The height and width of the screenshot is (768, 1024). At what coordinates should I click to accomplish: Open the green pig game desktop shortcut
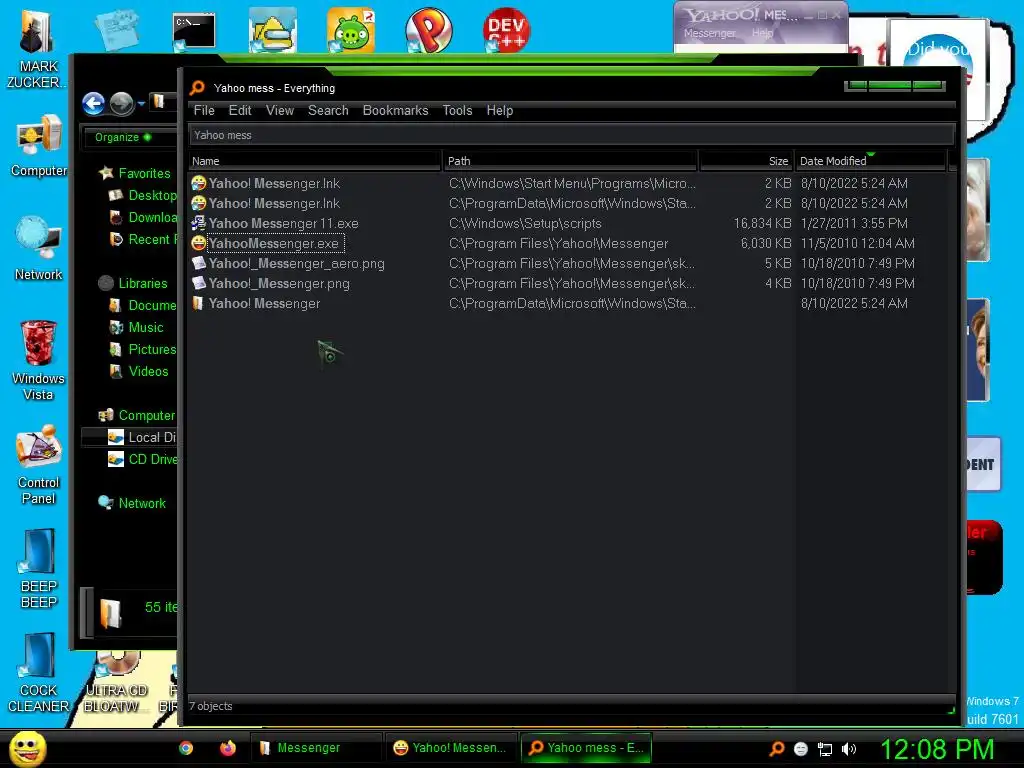(x=351, y=30)
